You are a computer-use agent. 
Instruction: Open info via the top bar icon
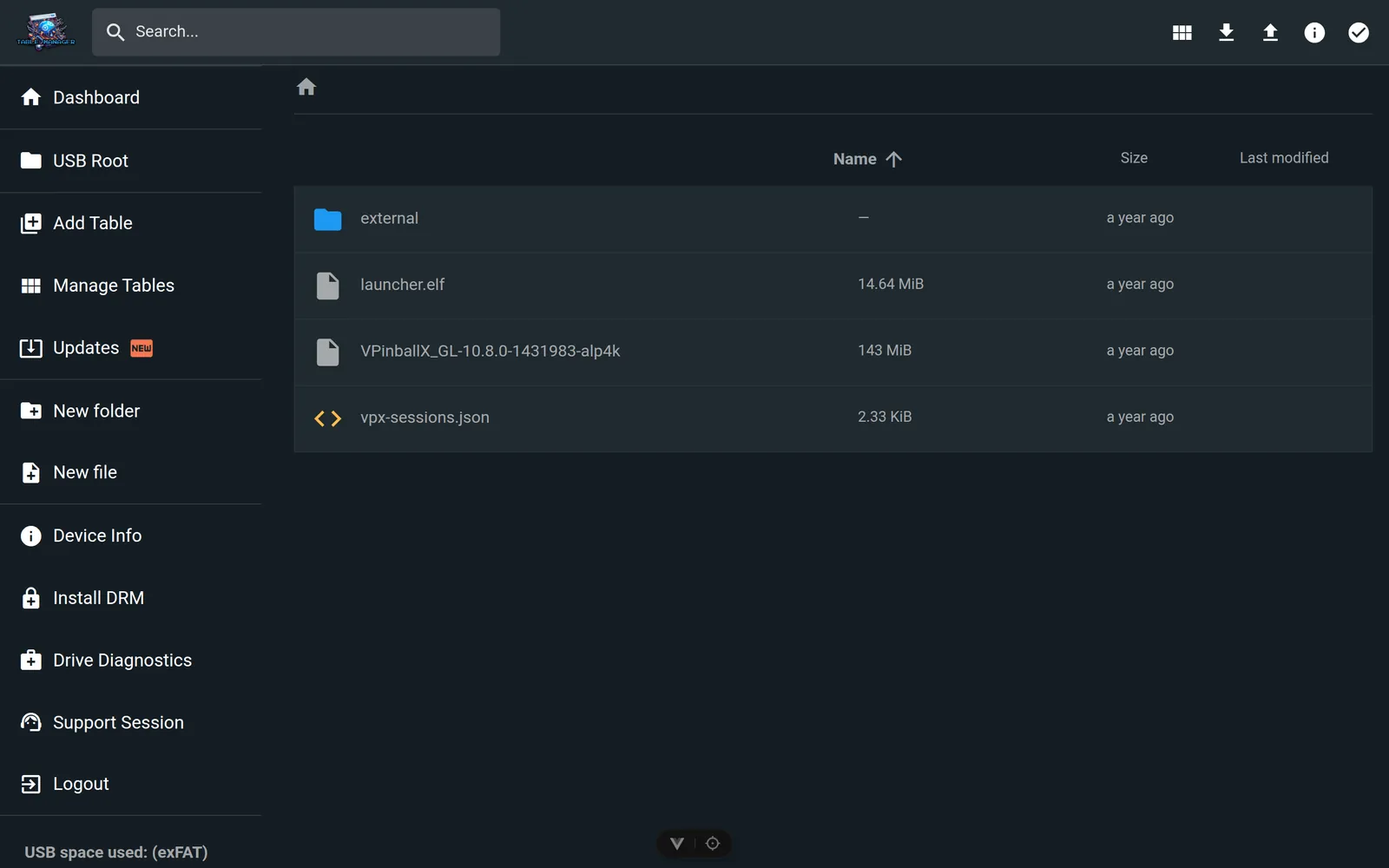1314,33
